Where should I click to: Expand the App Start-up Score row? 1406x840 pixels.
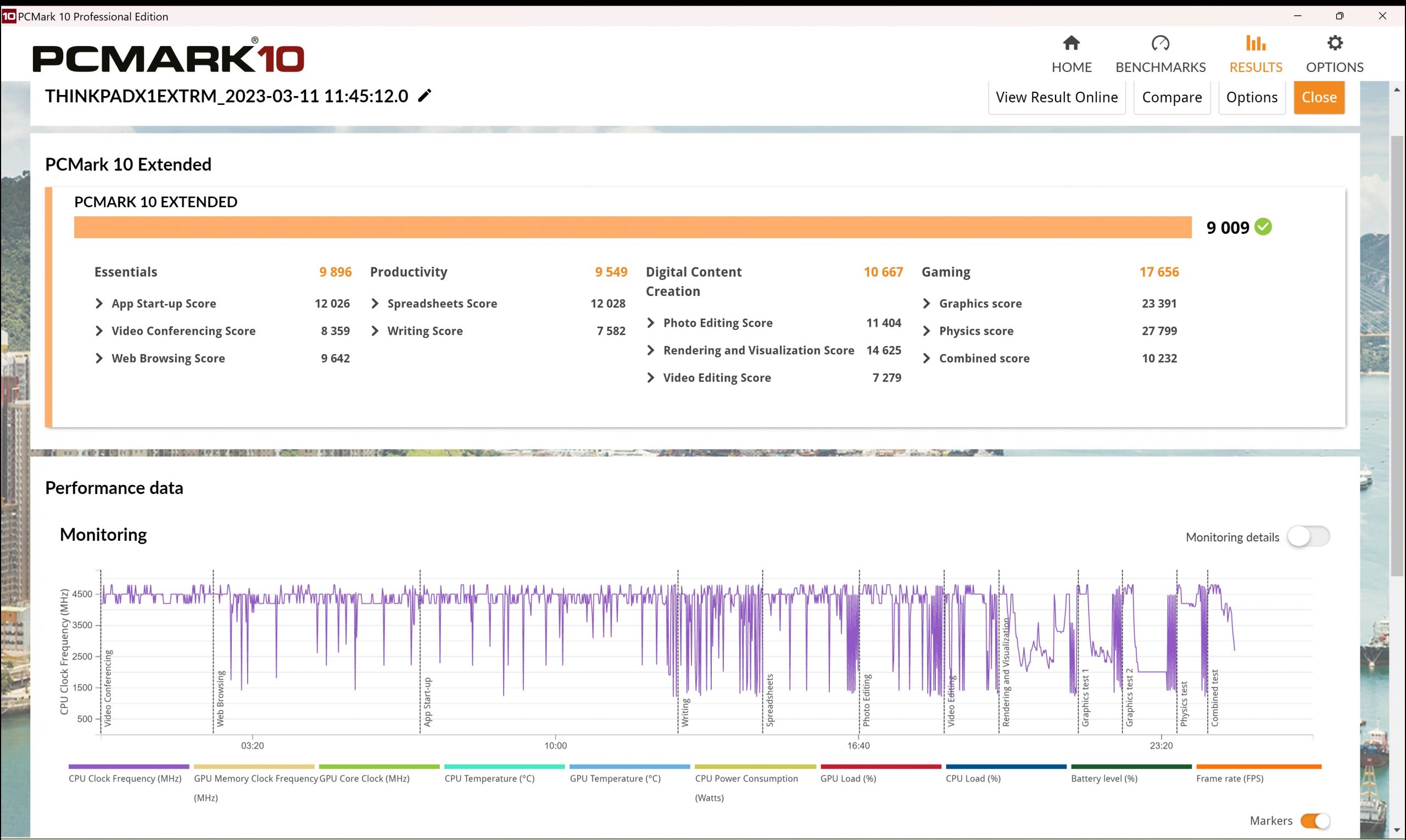point(99,304)
